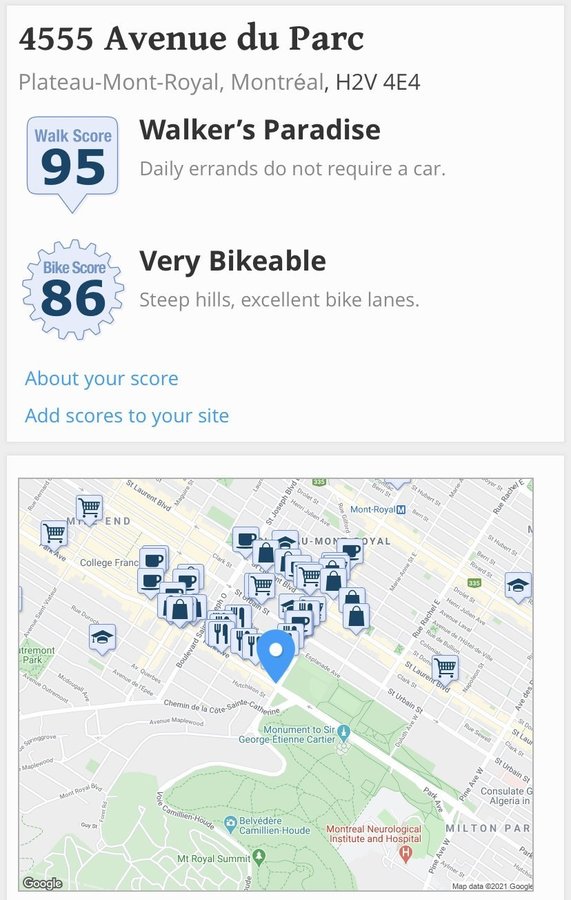Click school marker on map's far right edge

pos(518,587)
